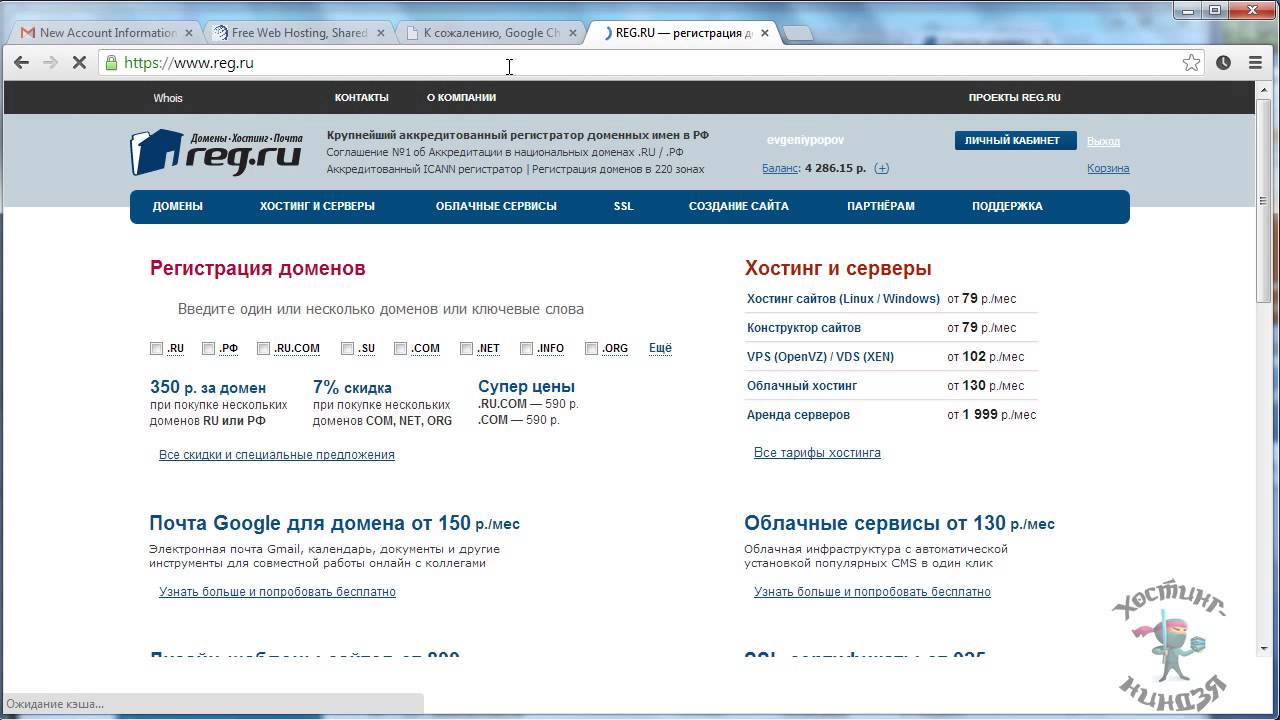Click the Баланс link
The height and width of the screenshot is (720, 1280).
[x=781, y=168]
